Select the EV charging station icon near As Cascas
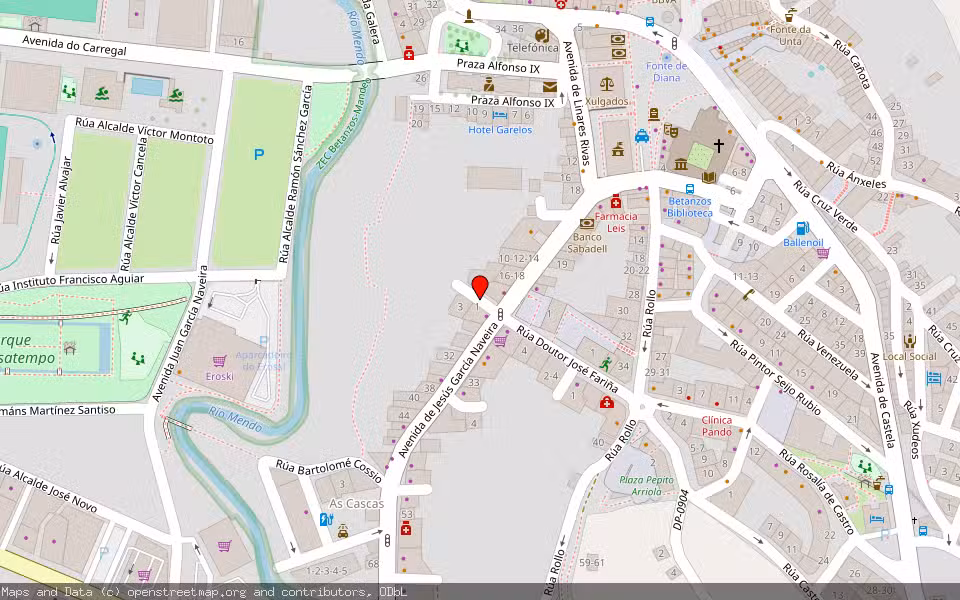This screenshot has width=960, height=600. coord(327,519)
